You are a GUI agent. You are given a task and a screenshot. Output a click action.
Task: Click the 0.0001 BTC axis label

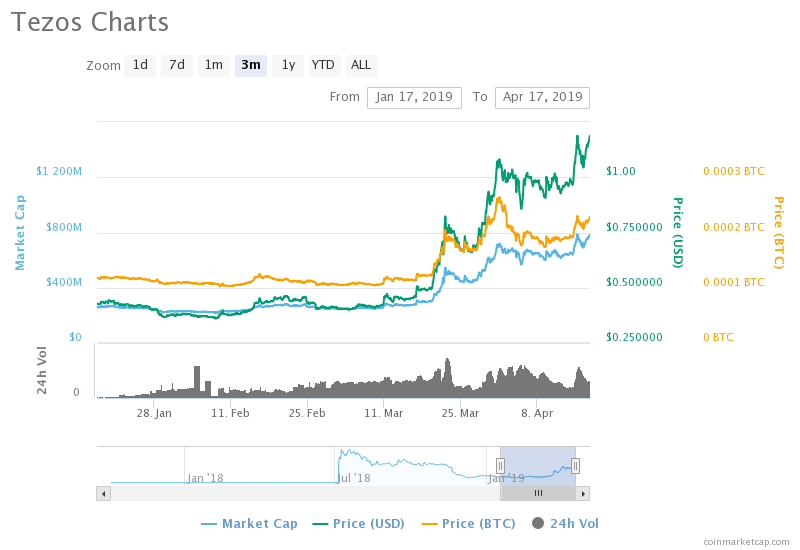tap(734, 282)
